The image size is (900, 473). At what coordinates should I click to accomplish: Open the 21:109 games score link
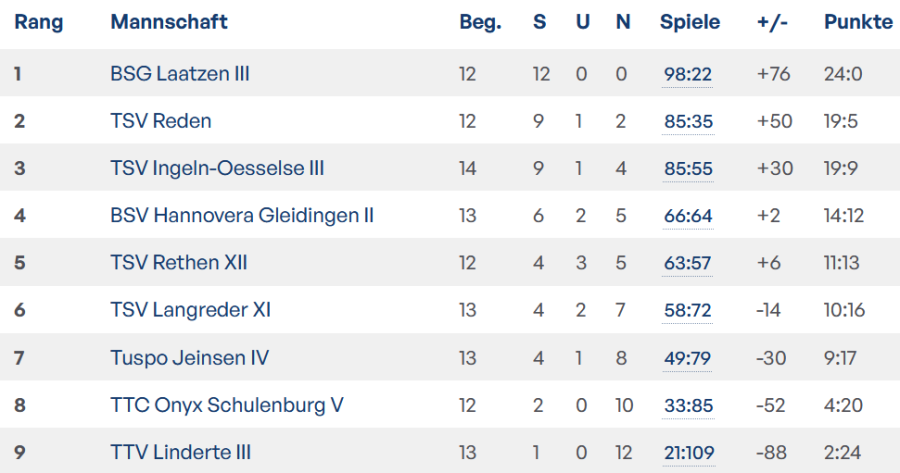(x=689, y=453)
